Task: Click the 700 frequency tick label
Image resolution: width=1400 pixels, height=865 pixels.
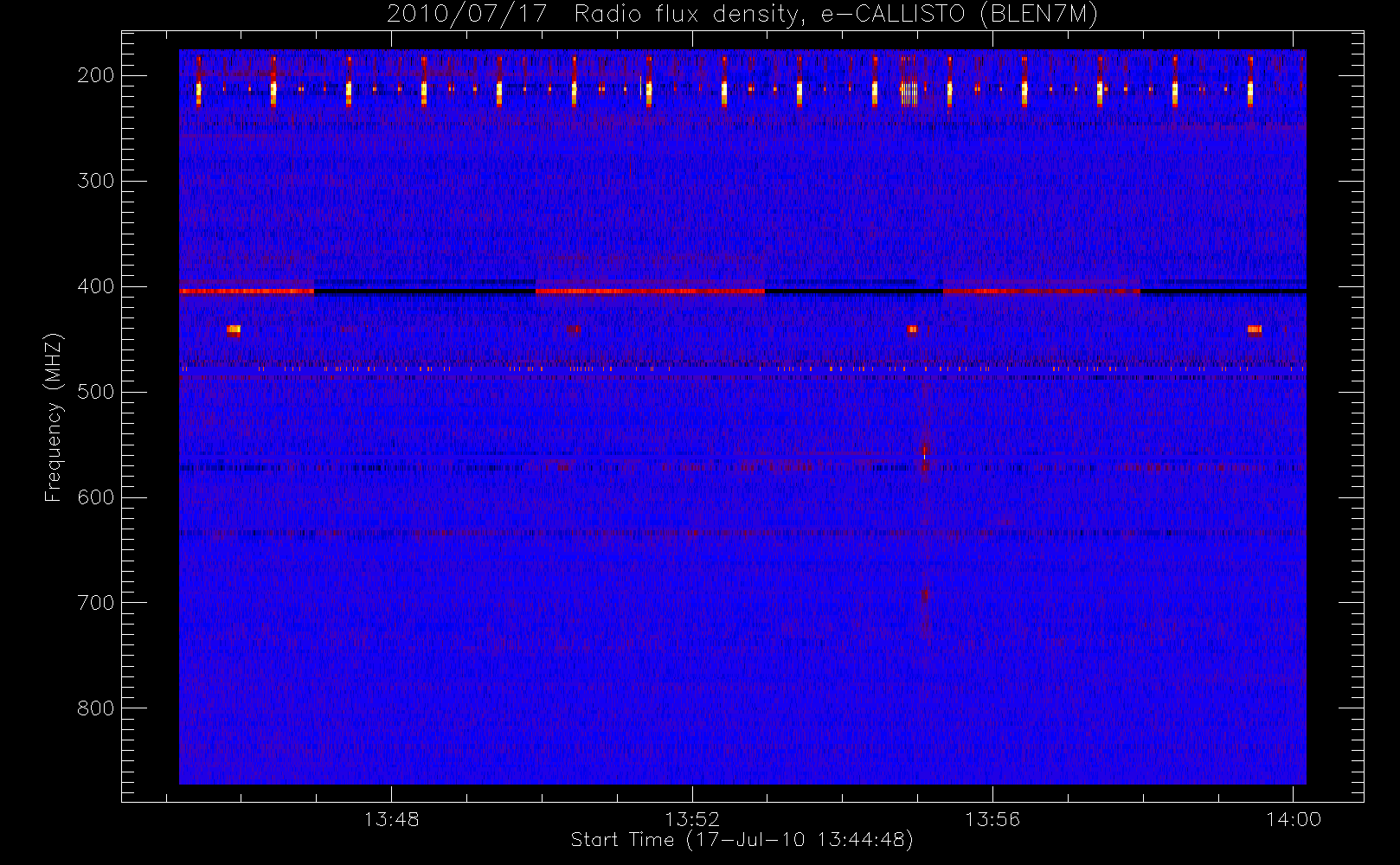Action: (x=96, y=603)
